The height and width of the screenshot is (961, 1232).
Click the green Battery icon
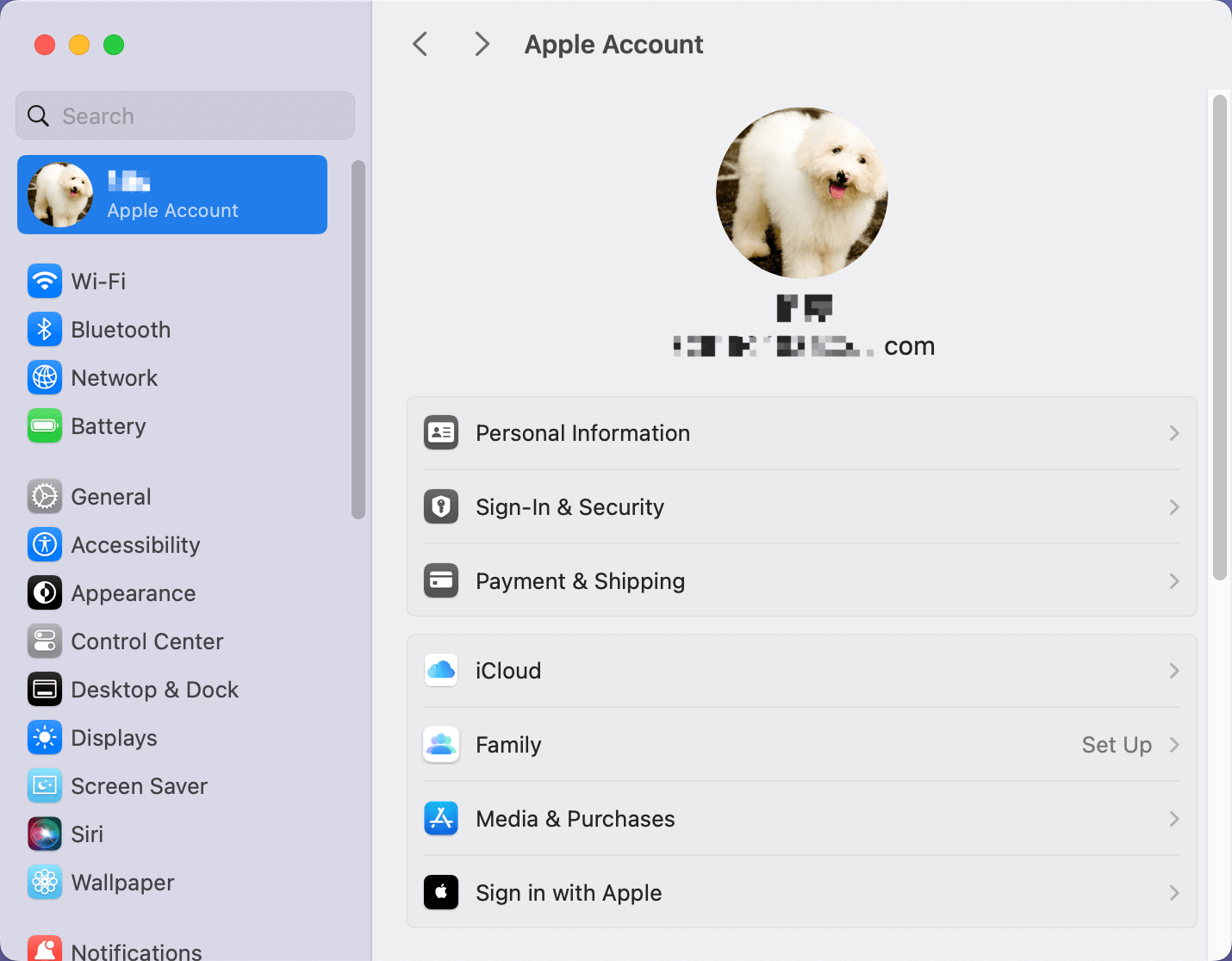(45, 425)
